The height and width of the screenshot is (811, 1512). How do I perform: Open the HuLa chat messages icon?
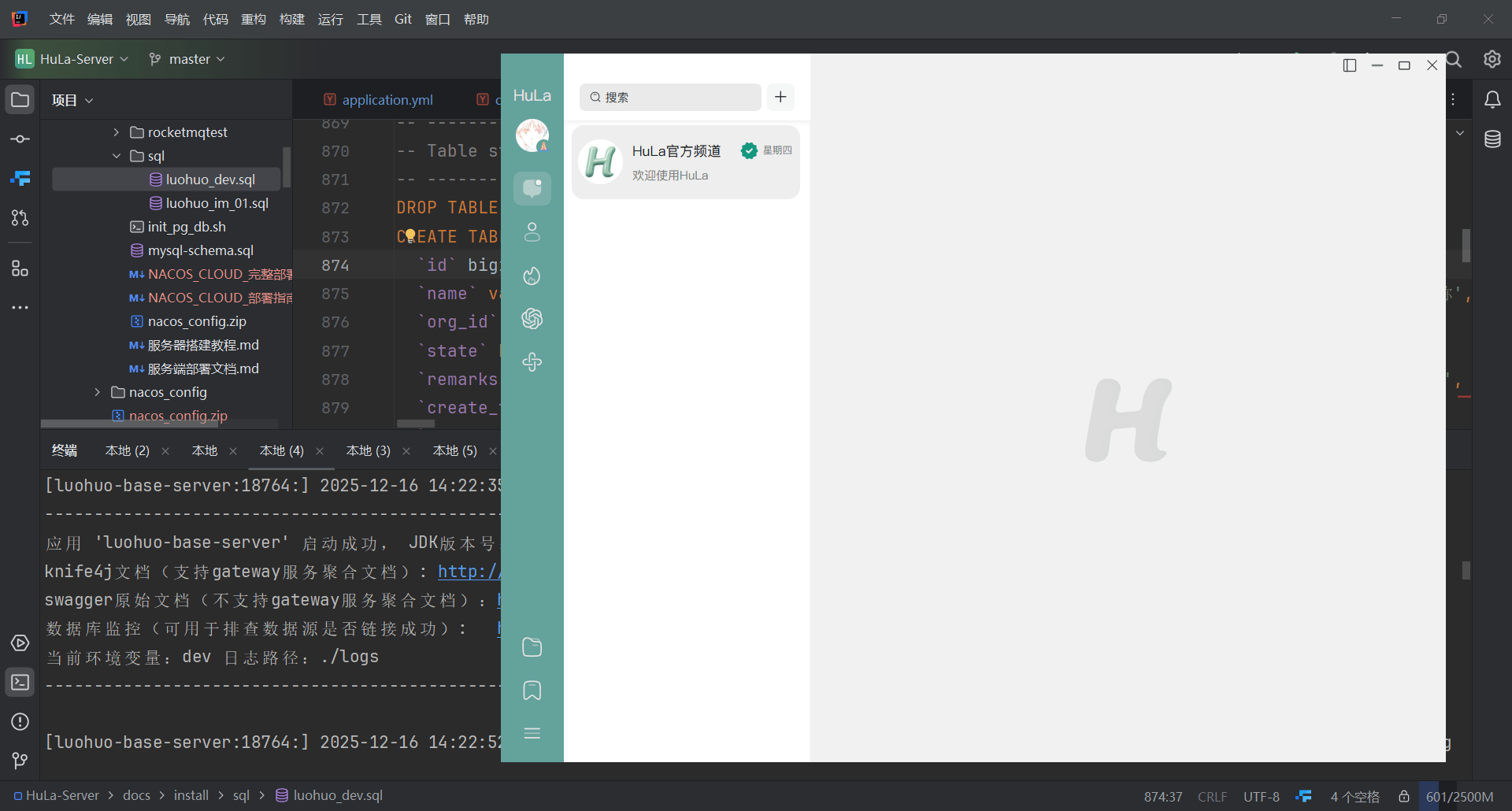pos(532,188)
